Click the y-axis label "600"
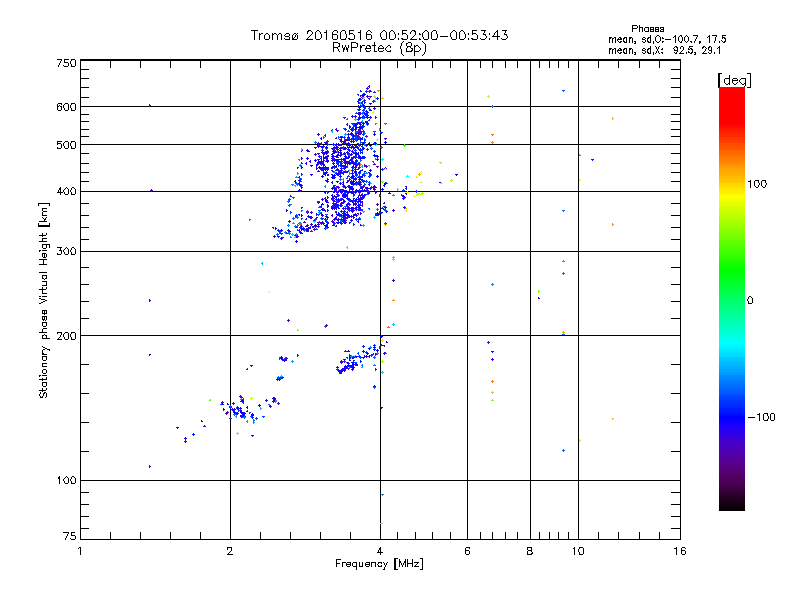 point(66,107)
